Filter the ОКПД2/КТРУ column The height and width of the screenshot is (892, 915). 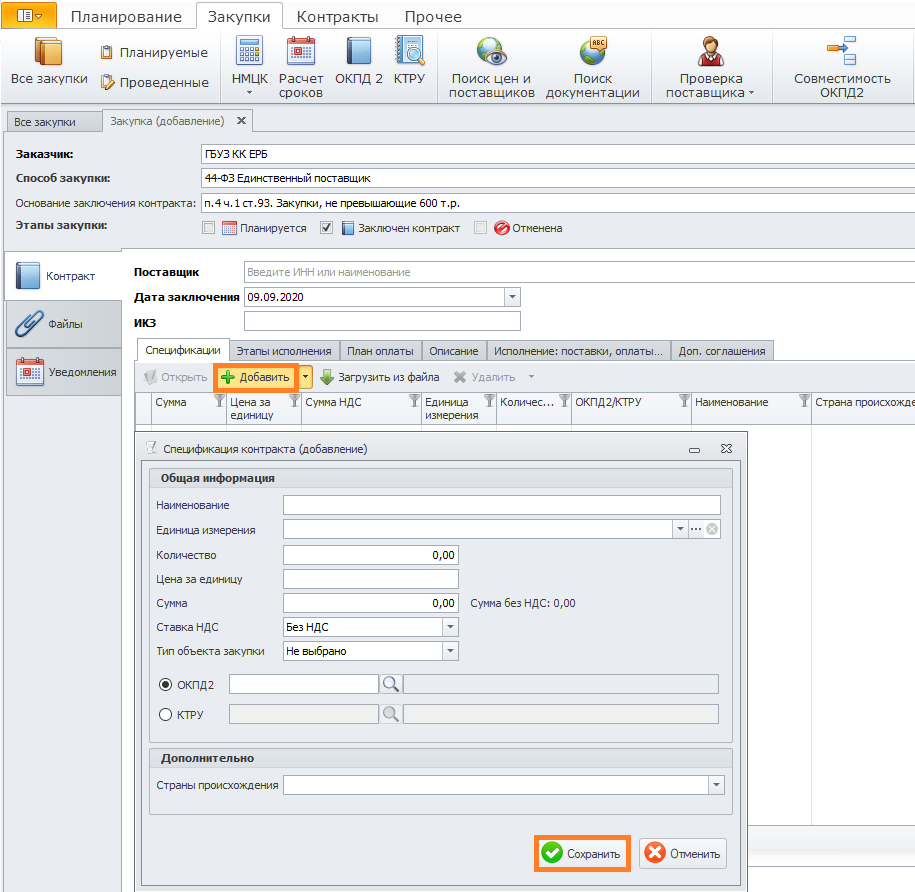coord(684,401)
